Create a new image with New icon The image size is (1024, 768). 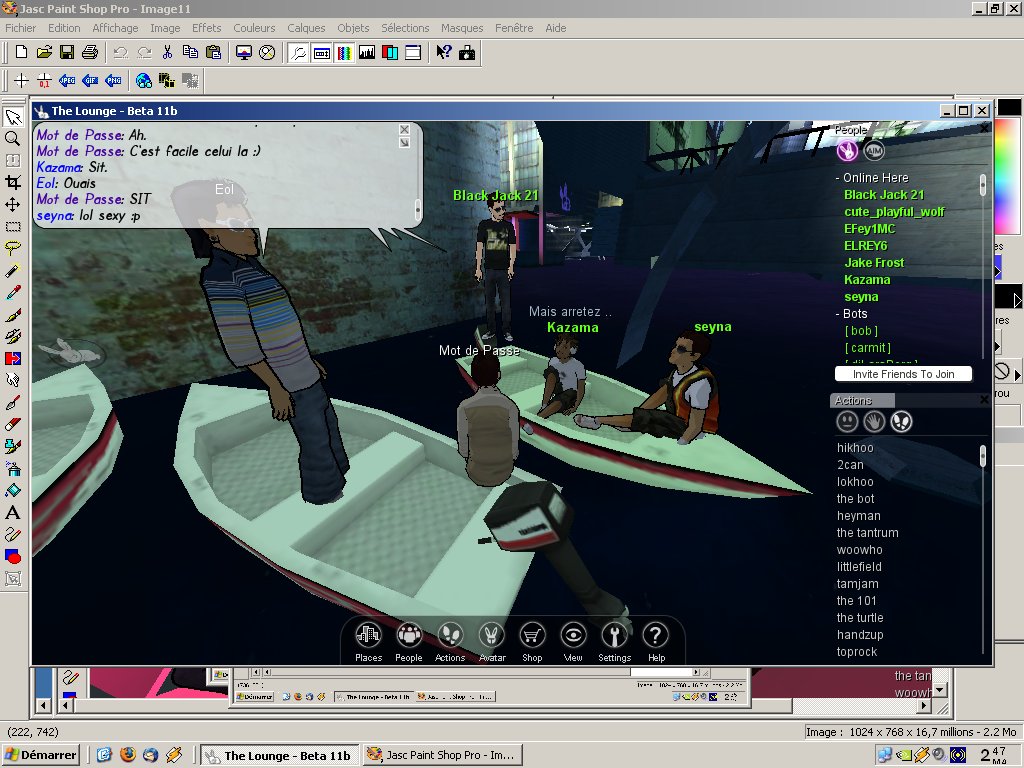[21, 52]
